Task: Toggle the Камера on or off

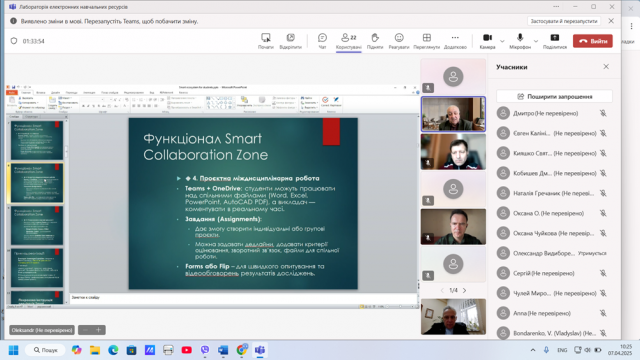Action: click(487, 41)
